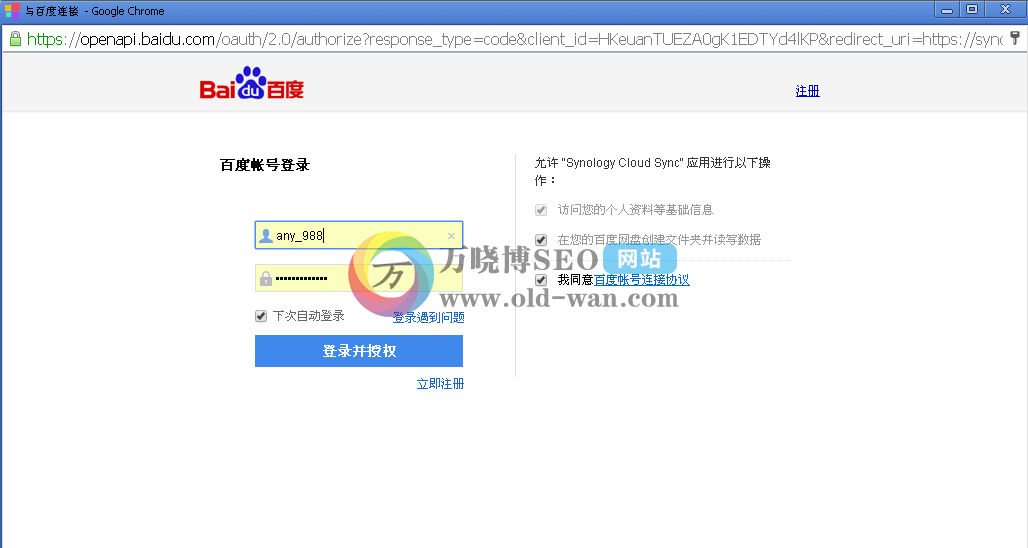Image resolution: width=1028 pixels, height=548 pixels.
Task: Toggle the 我同意 agreement checkbox
Action: tap(541, 280)
